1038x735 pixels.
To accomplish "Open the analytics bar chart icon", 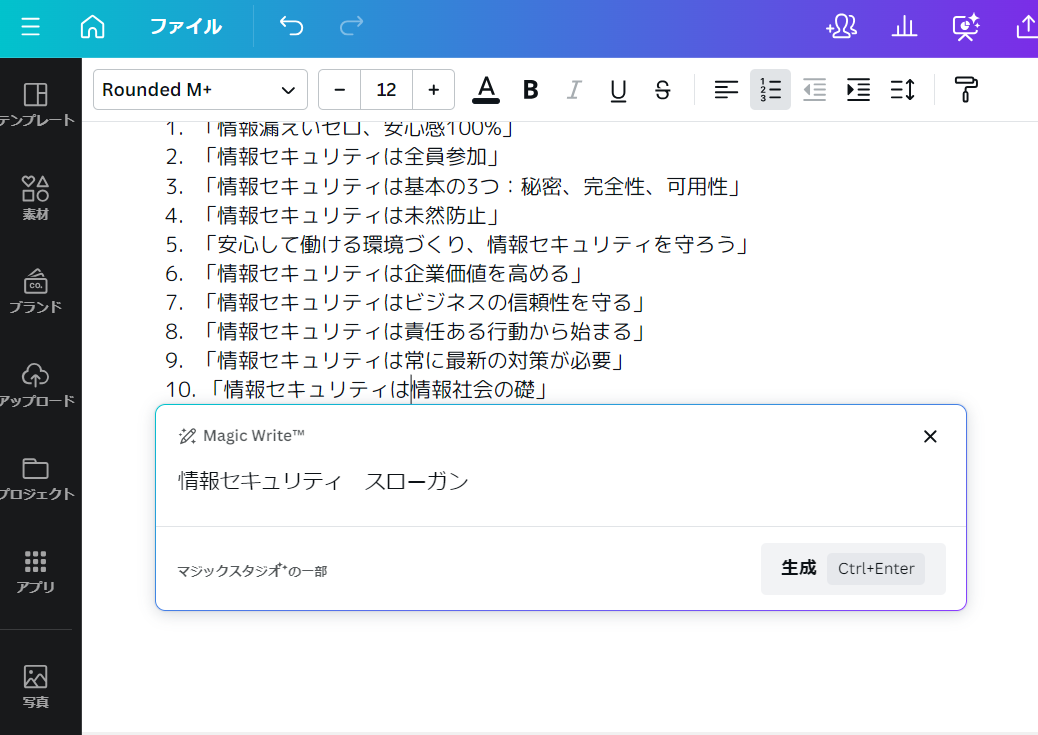I will click(x=904, y=26).
